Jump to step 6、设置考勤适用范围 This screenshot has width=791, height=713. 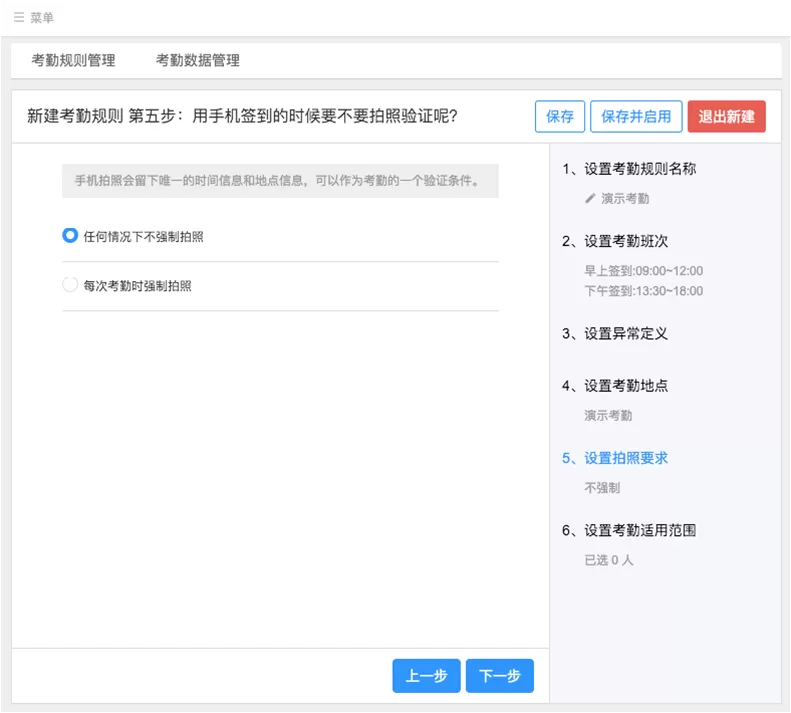tap(629, 530)
